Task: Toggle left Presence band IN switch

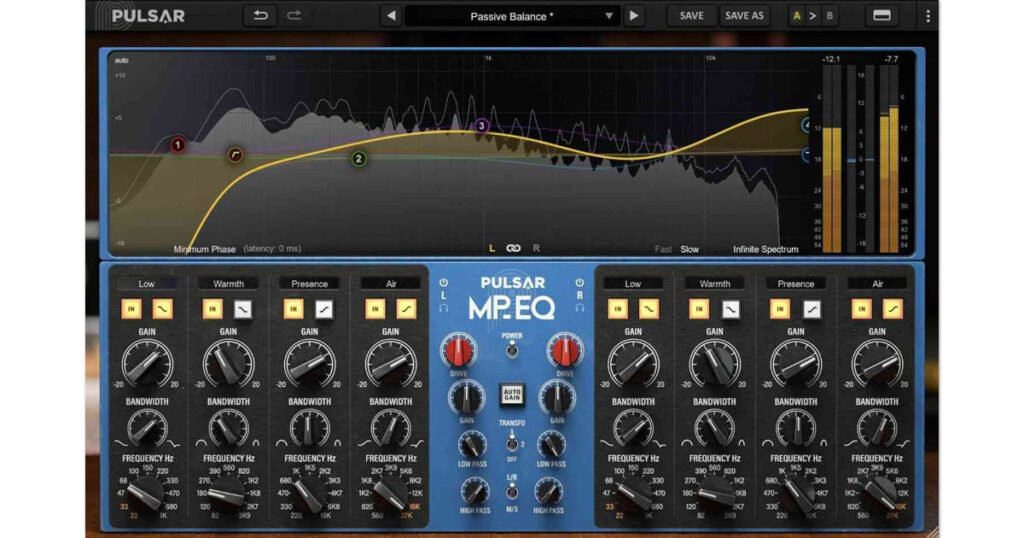Action: pos(293,309)
